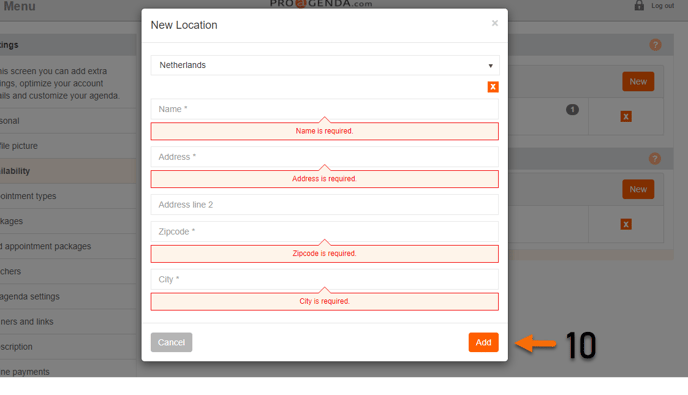Open the upper orange question mark help
Image resolution: width=688 pixels, height=395 pixels.
[x=655, y=45]
